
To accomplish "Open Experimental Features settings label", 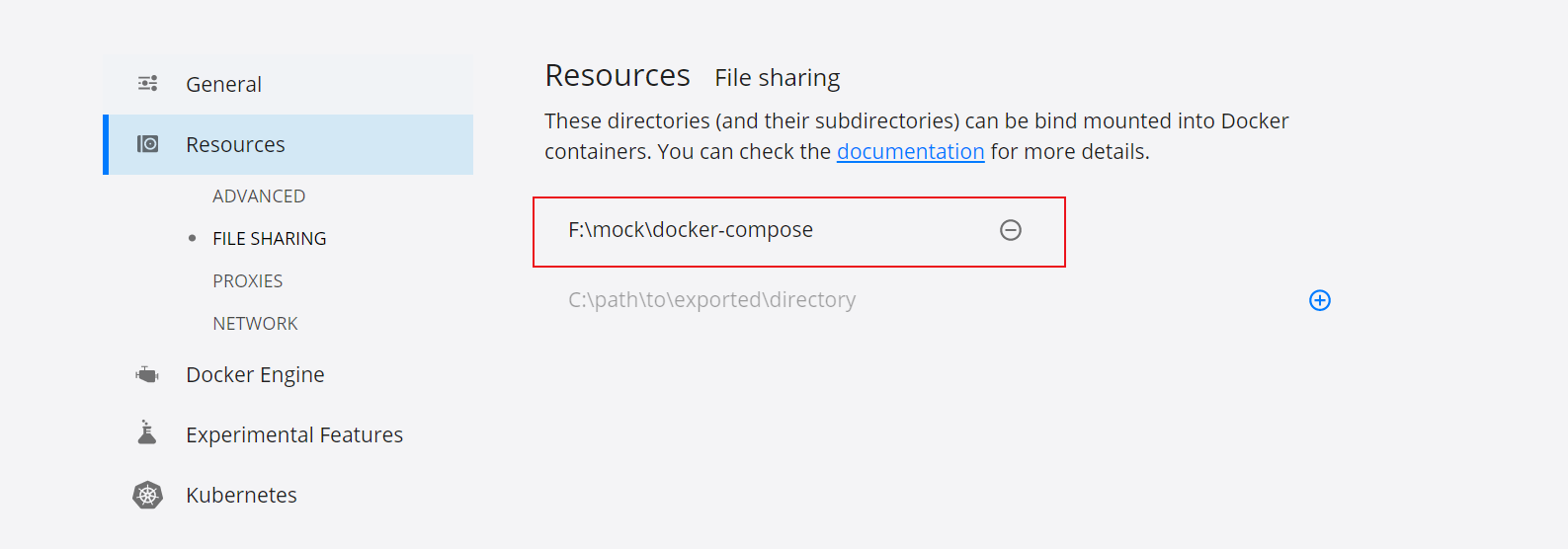I will [294, 435].
